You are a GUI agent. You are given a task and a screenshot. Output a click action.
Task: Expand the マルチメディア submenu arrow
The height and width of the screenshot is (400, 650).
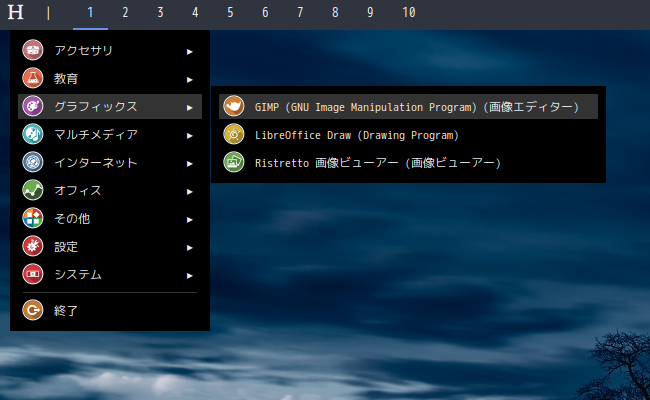[189, 136]
